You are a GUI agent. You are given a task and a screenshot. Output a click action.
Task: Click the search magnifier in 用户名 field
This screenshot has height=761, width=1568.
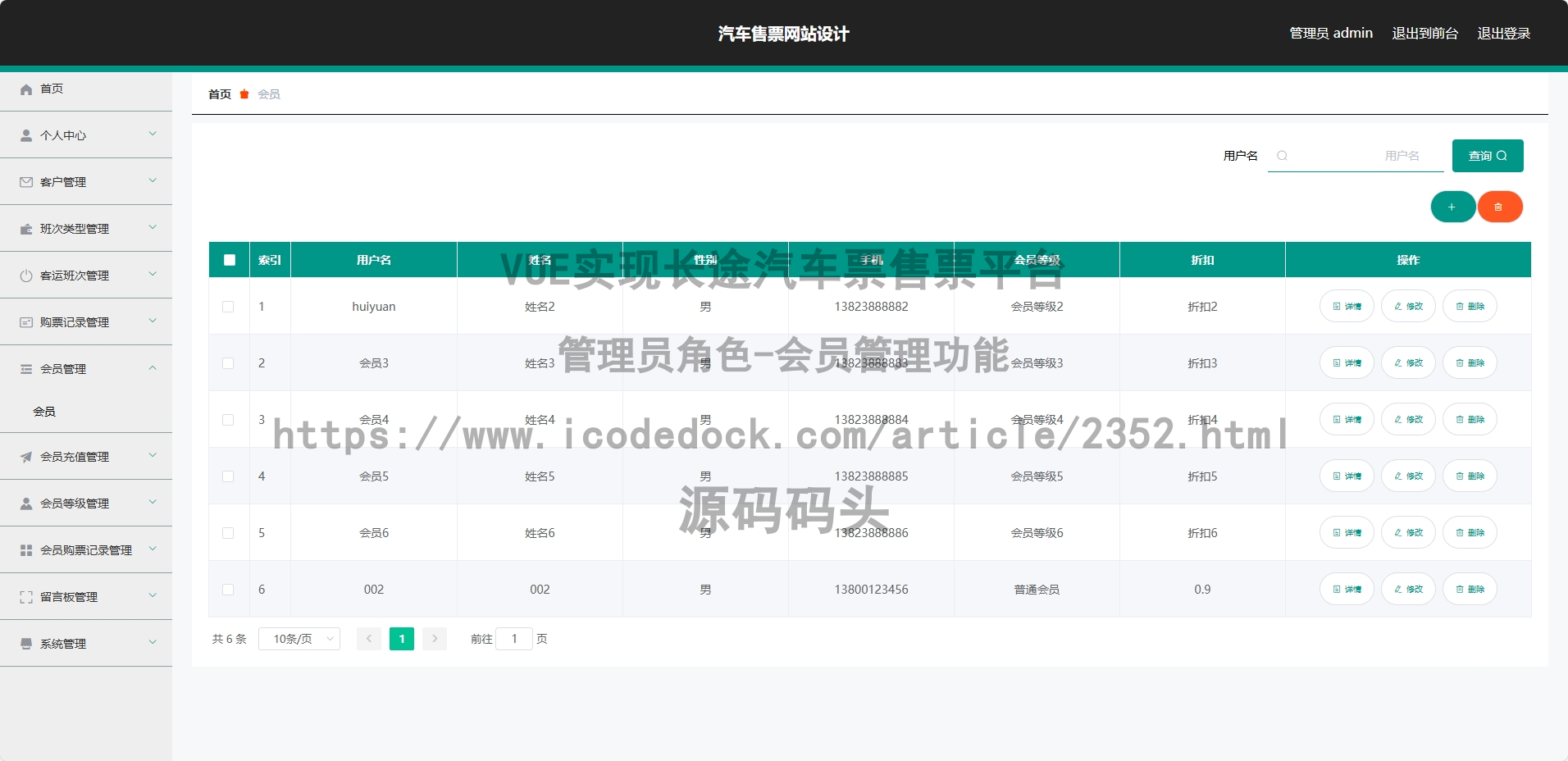[x=1282, y=156]
